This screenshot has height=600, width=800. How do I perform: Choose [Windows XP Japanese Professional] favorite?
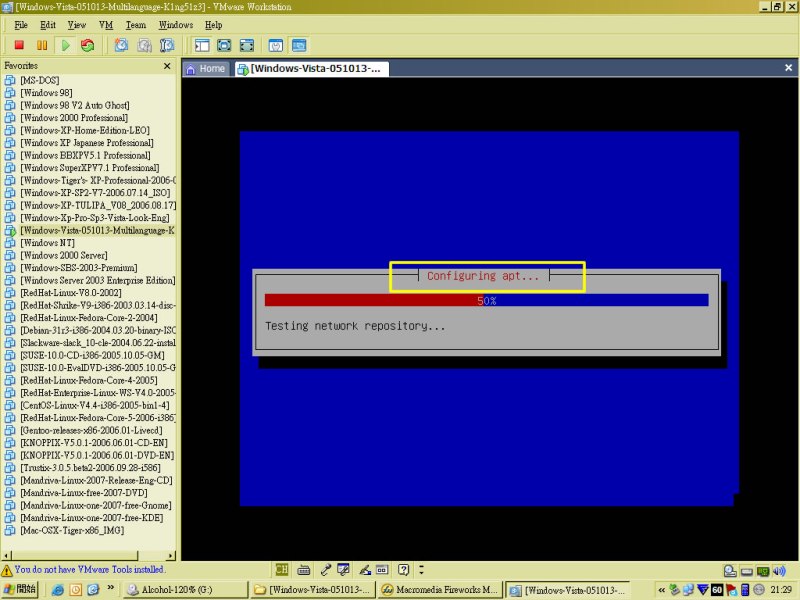click(87, 143)
